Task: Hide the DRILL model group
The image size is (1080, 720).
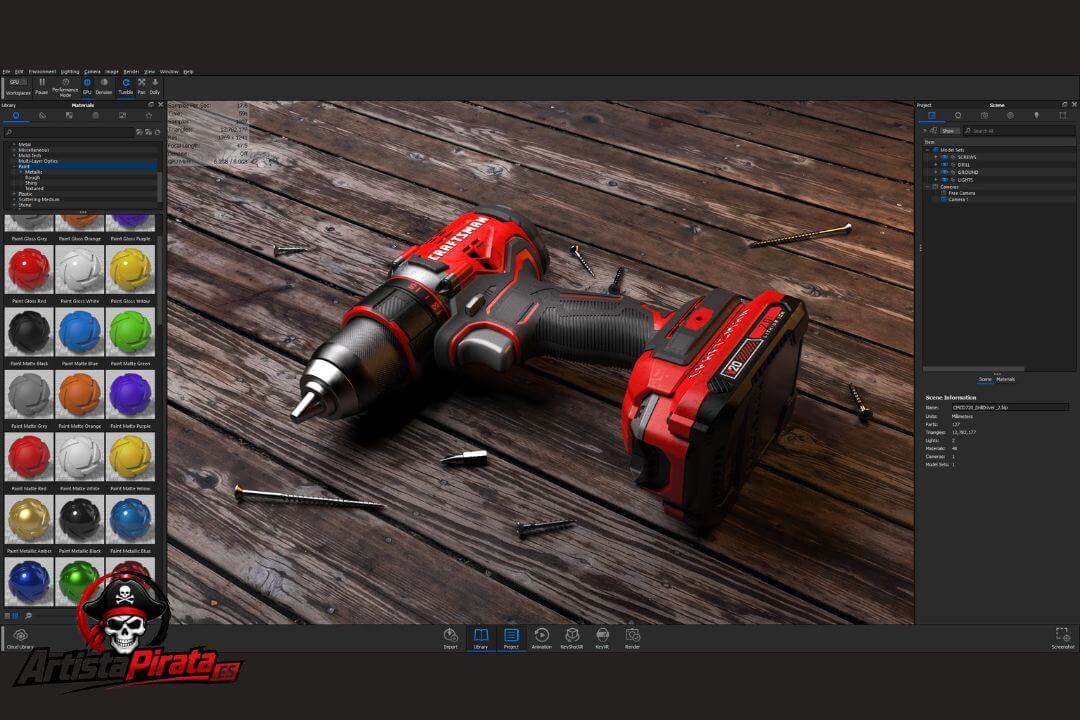Action: 944,165
